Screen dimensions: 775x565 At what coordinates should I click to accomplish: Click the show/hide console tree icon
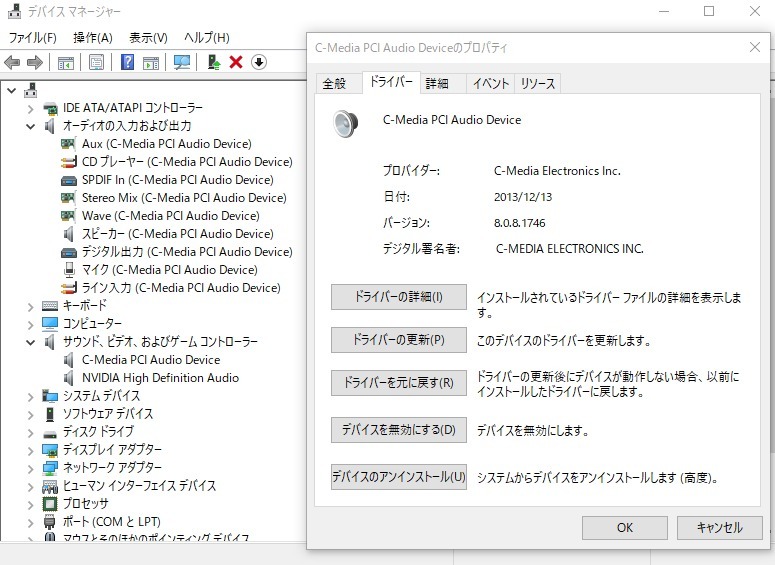point(66,62)
